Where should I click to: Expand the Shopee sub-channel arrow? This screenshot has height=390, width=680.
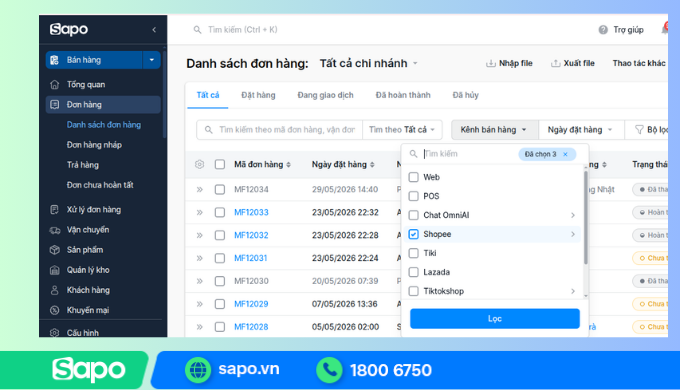coord(573,234)
